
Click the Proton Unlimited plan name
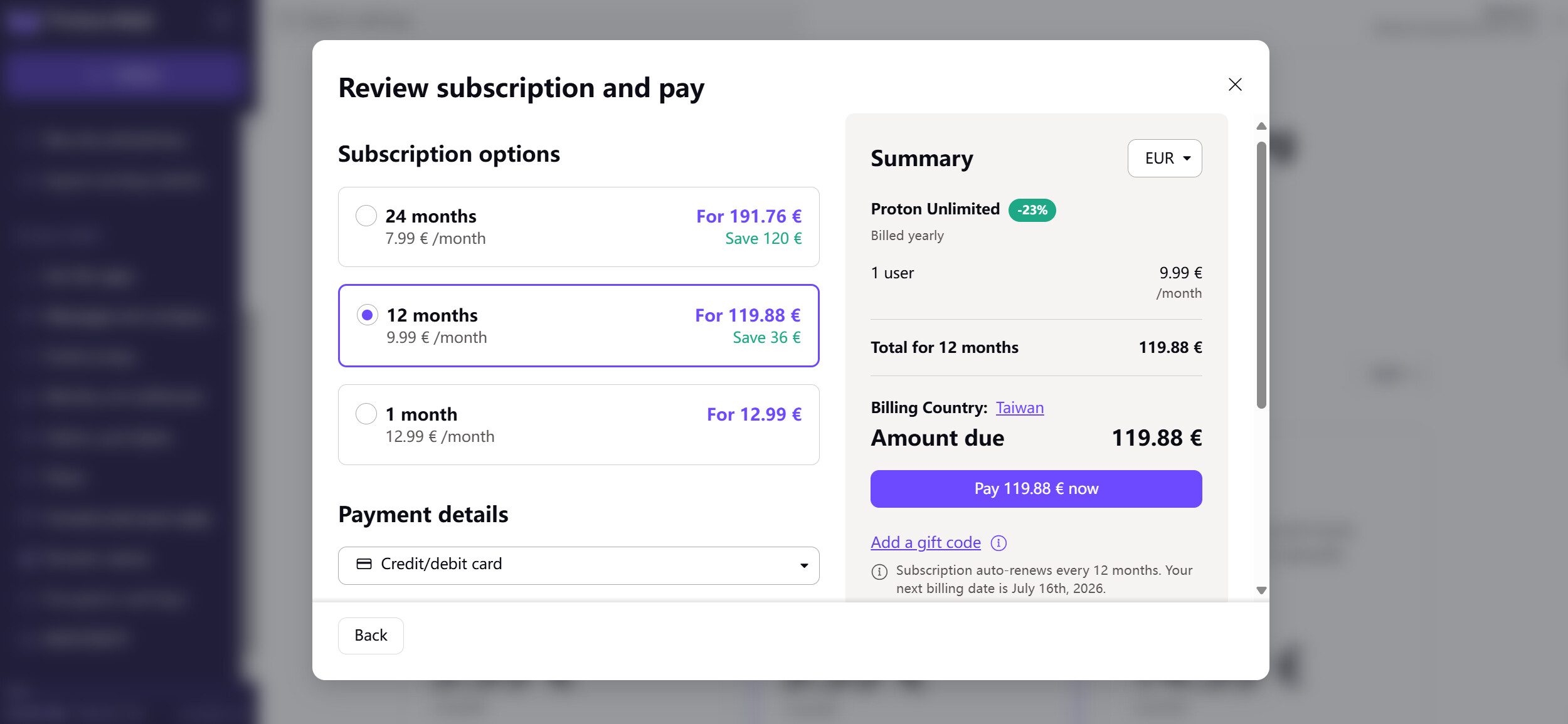coord(935,209)
